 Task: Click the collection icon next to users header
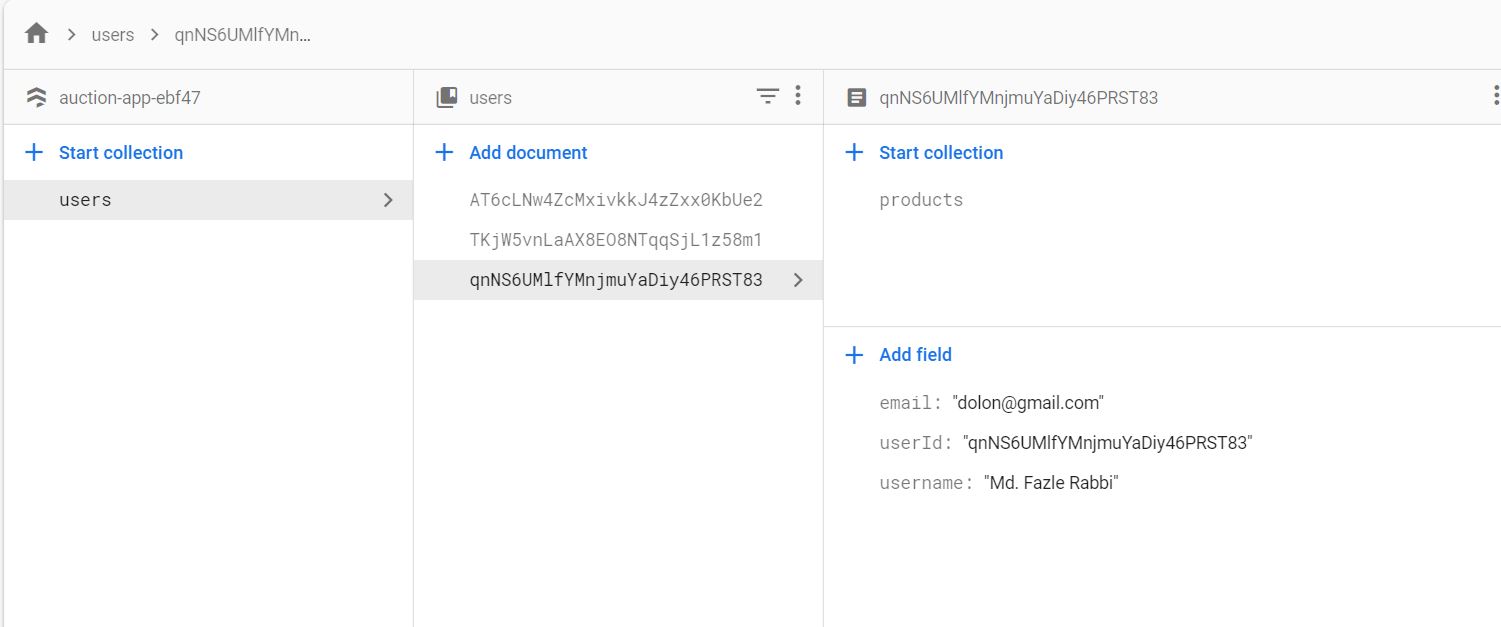point(447,97)
